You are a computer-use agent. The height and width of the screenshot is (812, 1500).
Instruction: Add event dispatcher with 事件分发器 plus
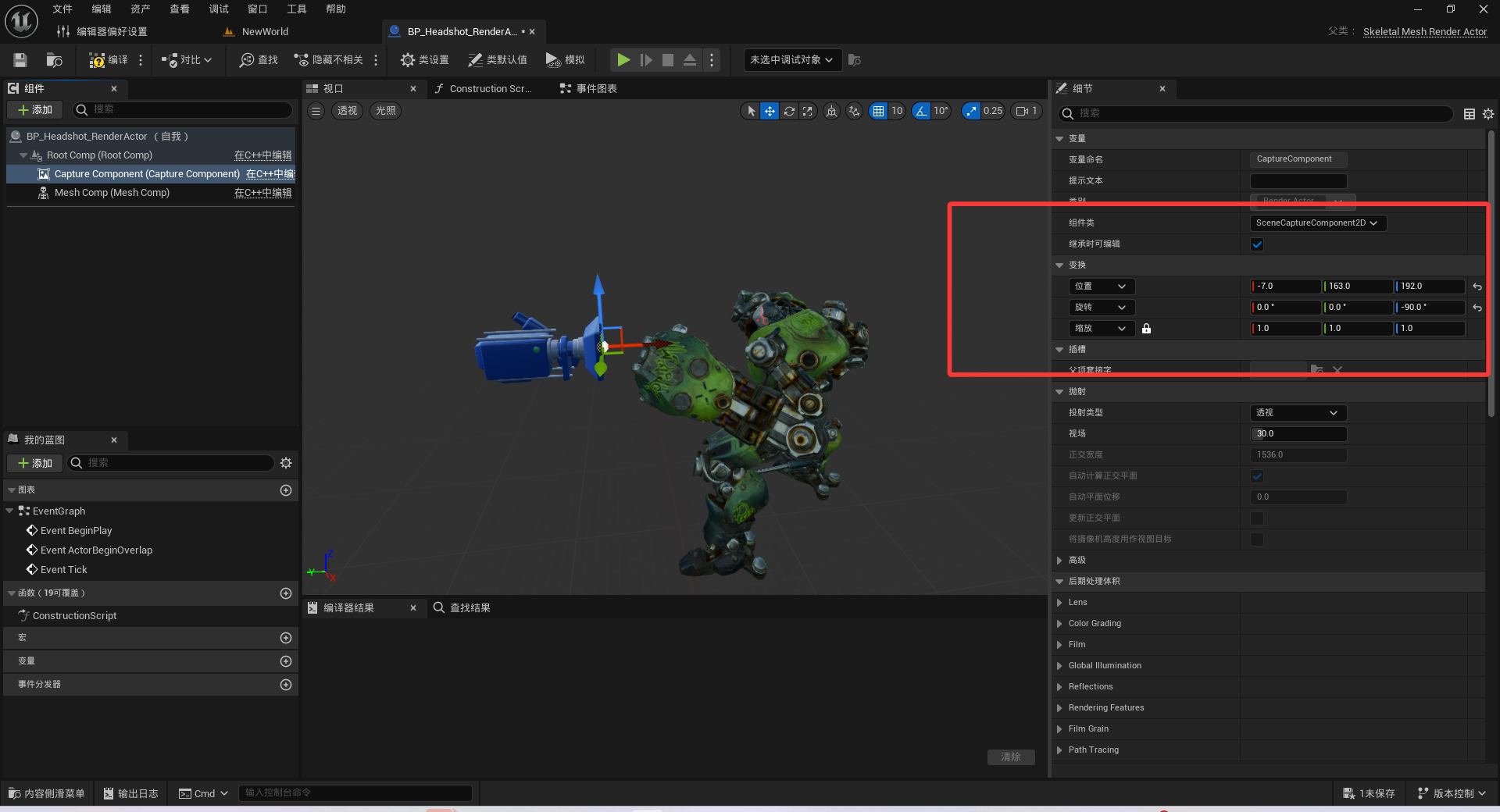click(x=286, y=685)
